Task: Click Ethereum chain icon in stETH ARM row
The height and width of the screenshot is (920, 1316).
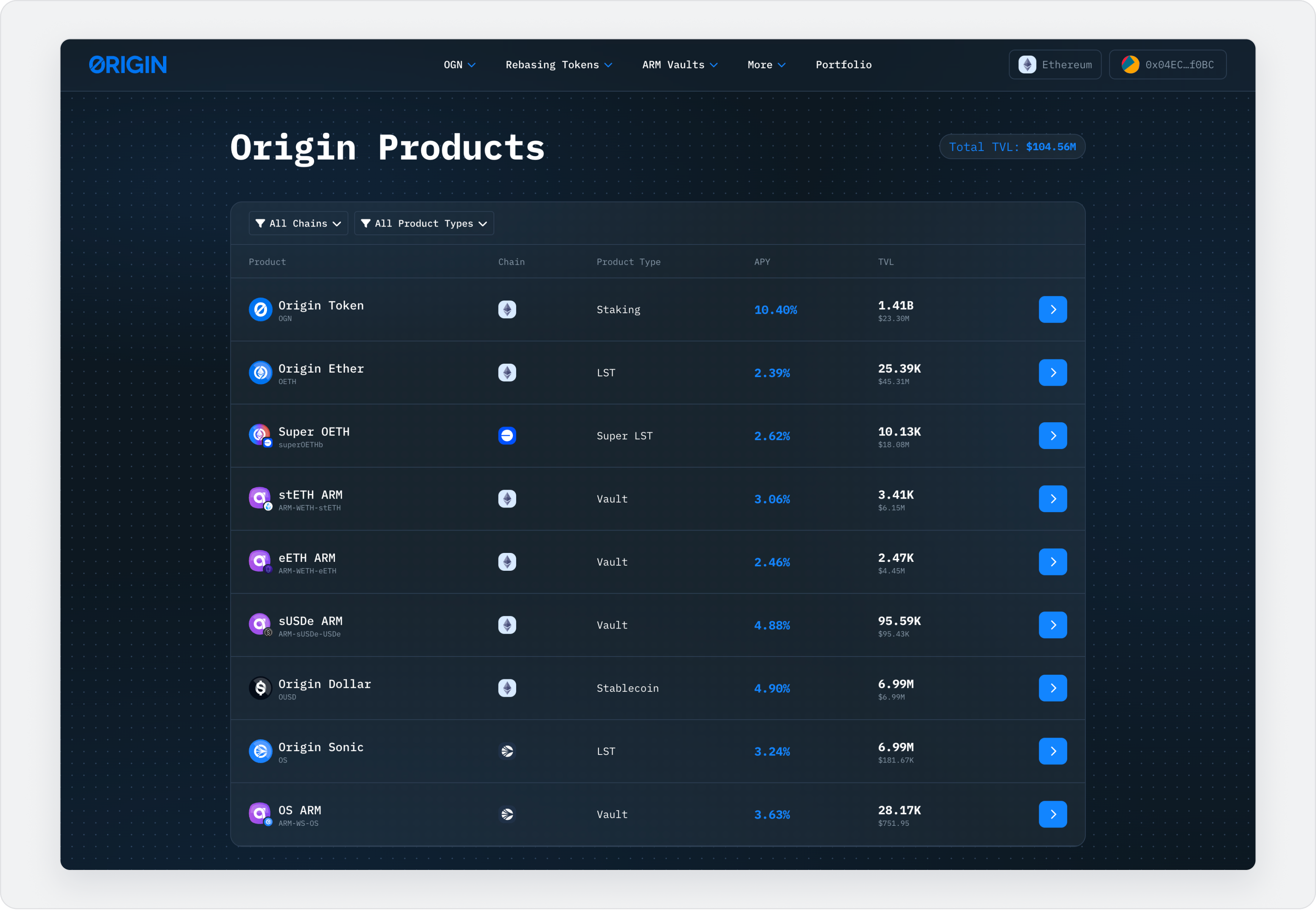Action: (x=507, y=499)
